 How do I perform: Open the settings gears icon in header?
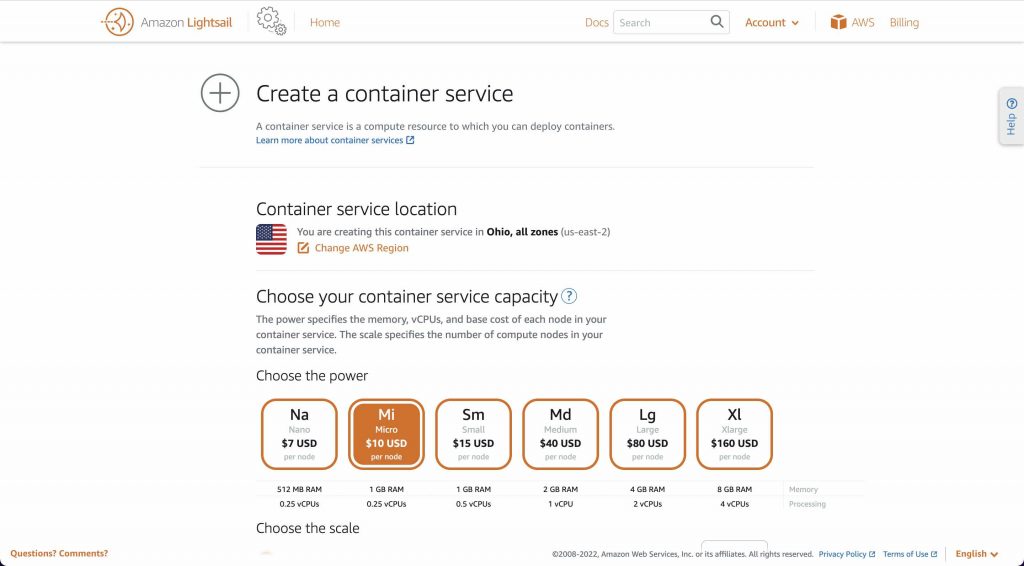pyautogui.click(x=272, y=22)
